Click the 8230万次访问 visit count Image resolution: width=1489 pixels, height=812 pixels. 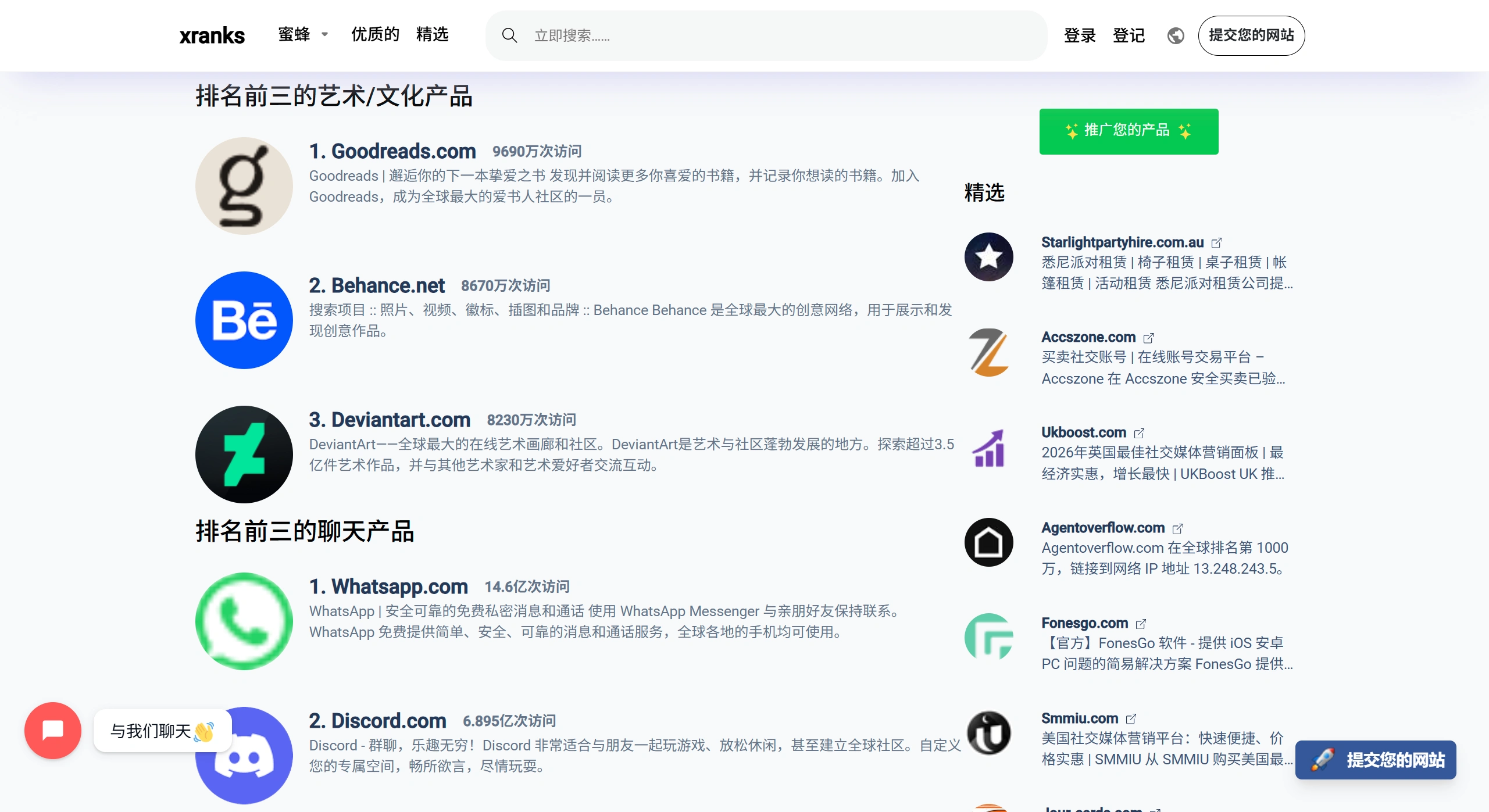click(531, 420)
